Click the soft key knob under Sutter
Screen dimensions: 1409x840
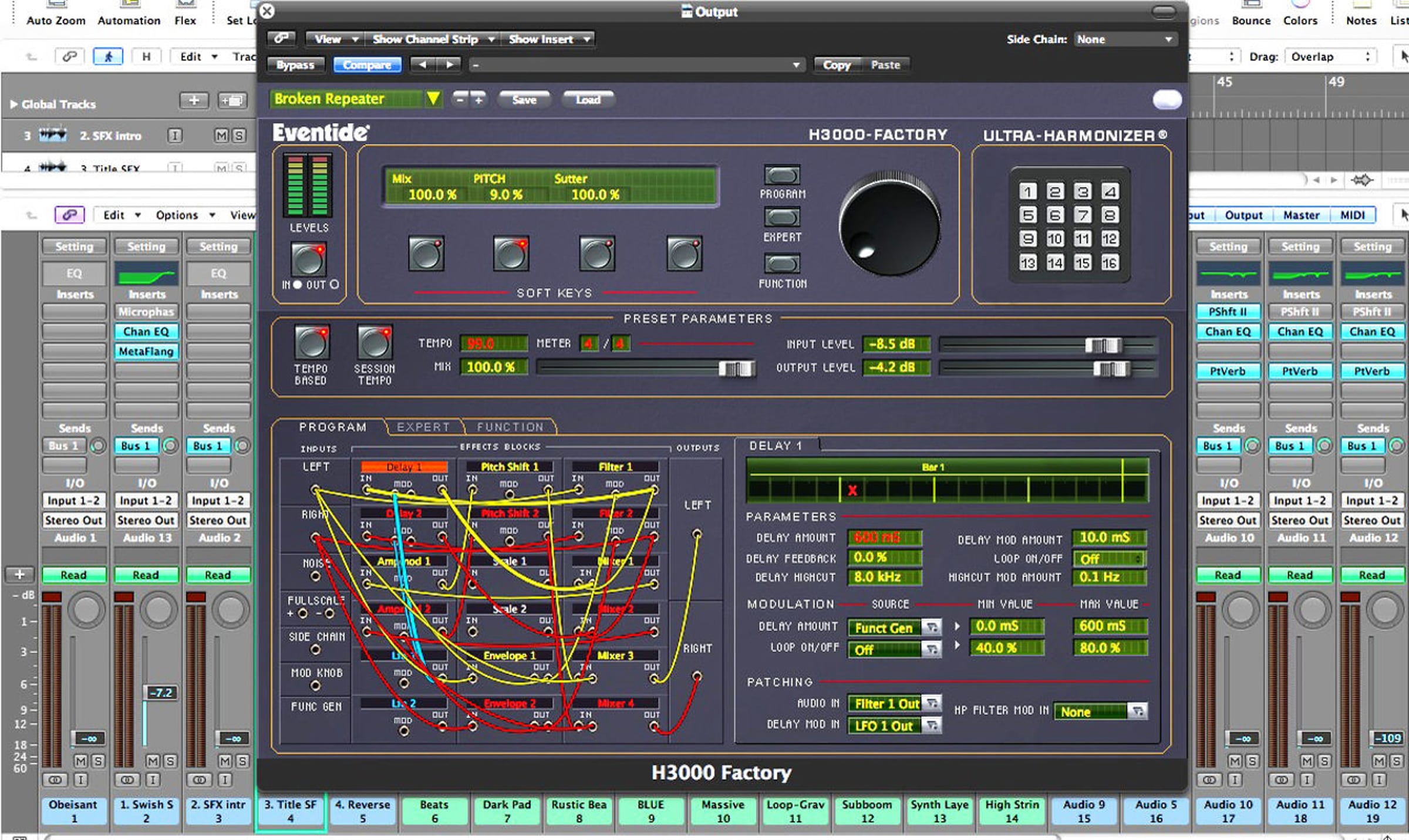[597, 254]
